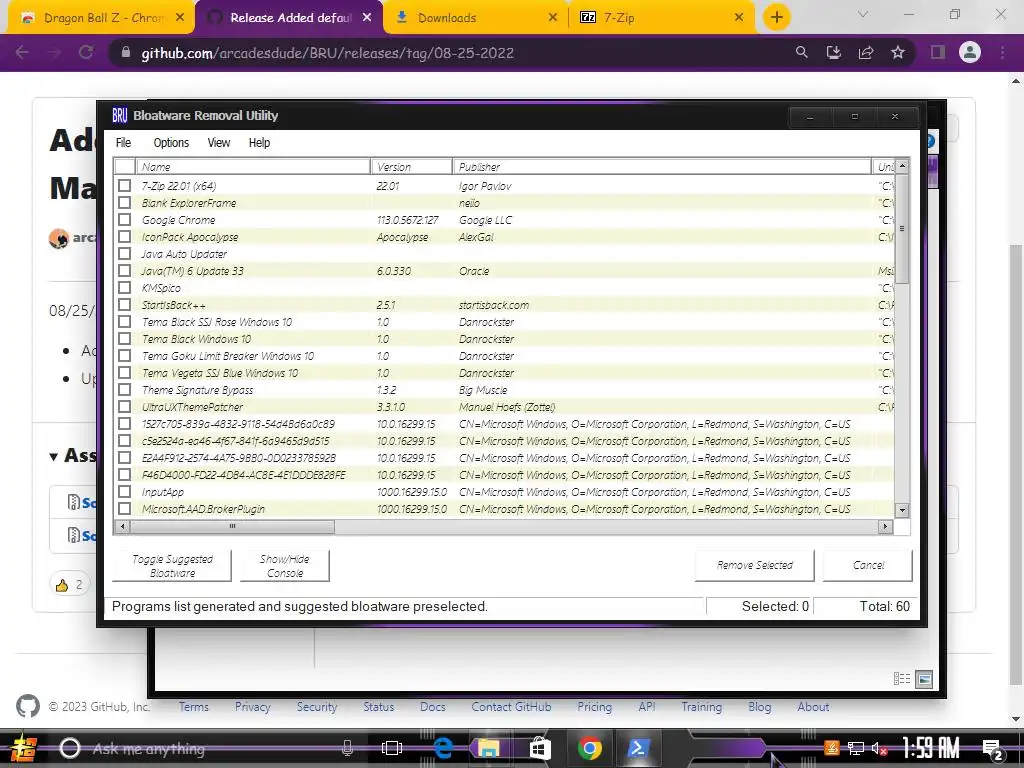Check the Java Auto Updater box
Image resolution: width=1024 pixels, height=768 pixels.
pyautogui.click(x=124, y=253)
